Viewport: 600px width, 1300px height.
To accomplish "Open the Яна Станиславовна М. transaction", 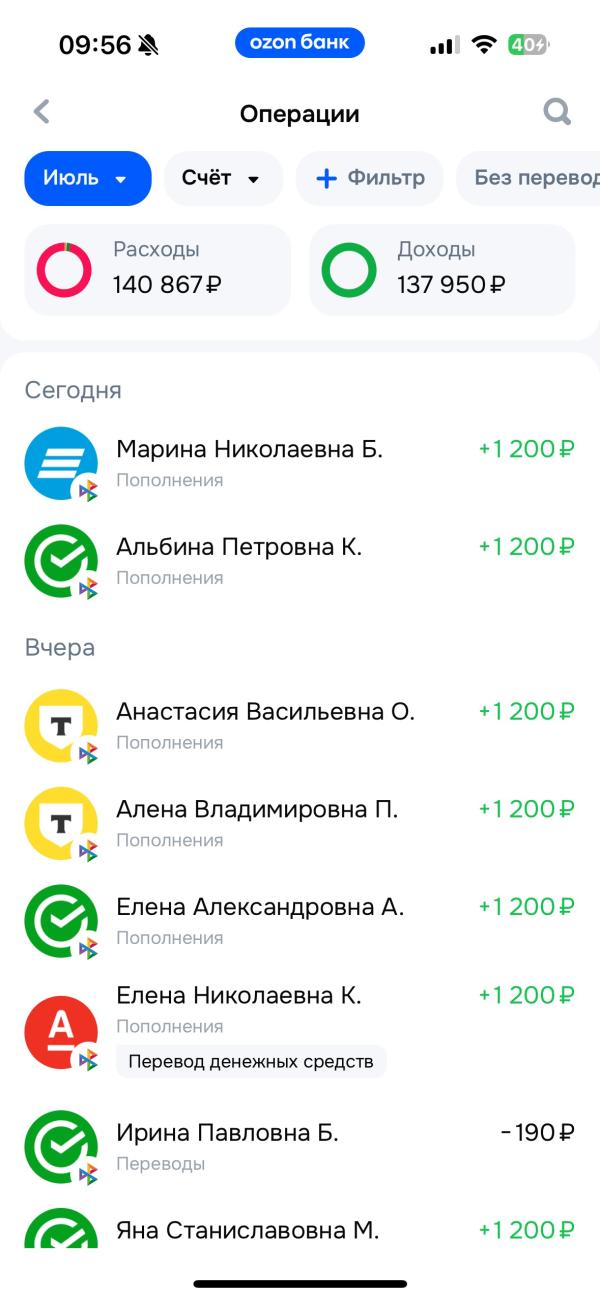I will [x=300, y=1229].
